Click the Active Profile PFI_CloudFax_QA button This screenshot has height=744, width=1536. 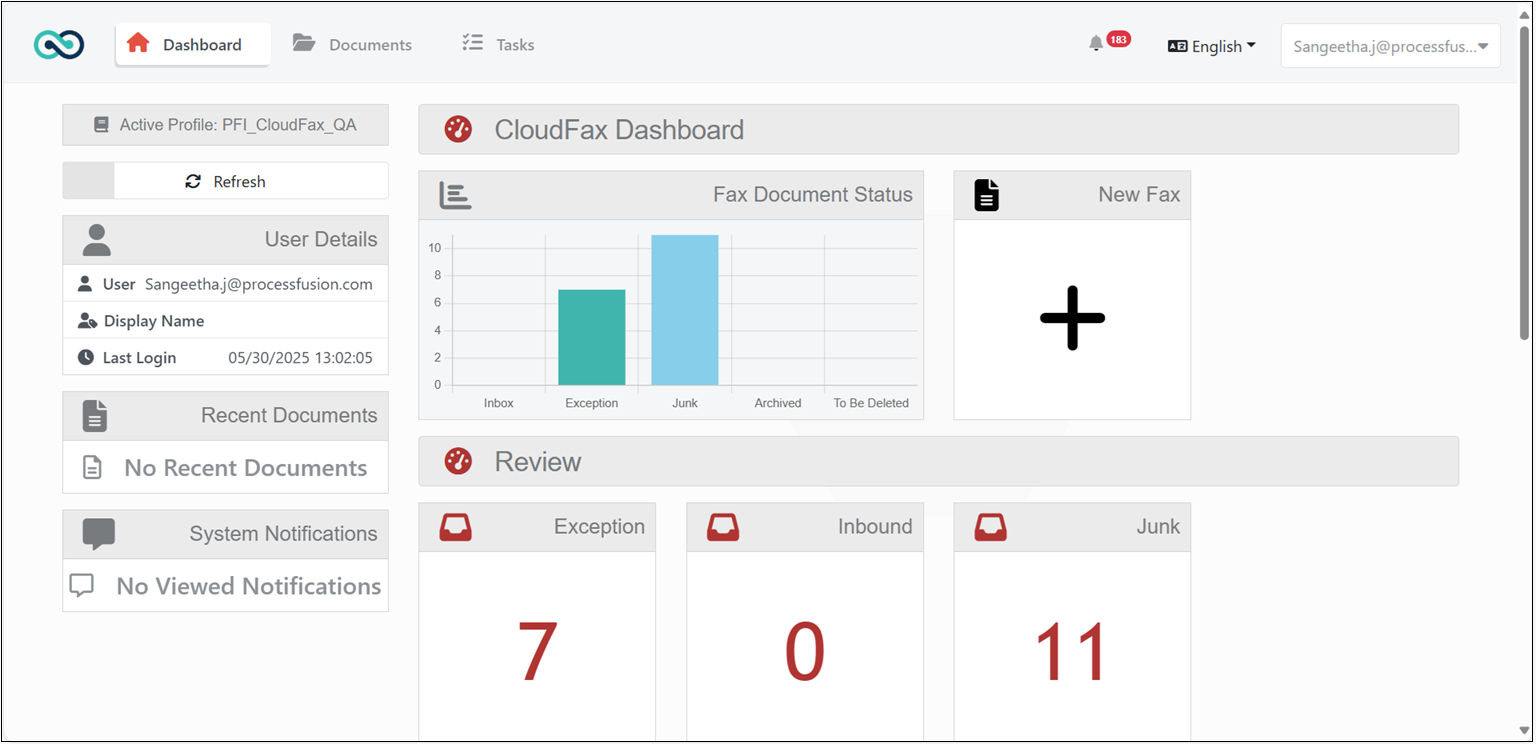click(225, 125)
